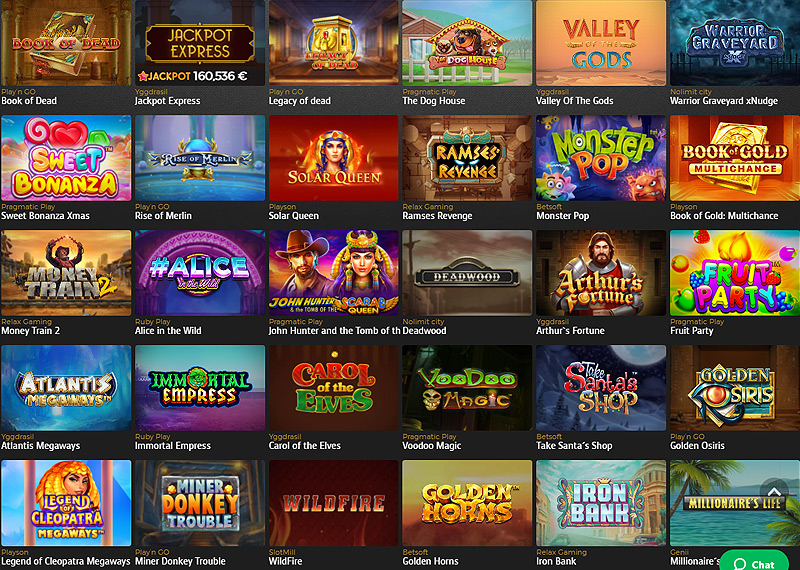800x570 pixels.
Task: Open the Chat button
Action: coord(755,562)
